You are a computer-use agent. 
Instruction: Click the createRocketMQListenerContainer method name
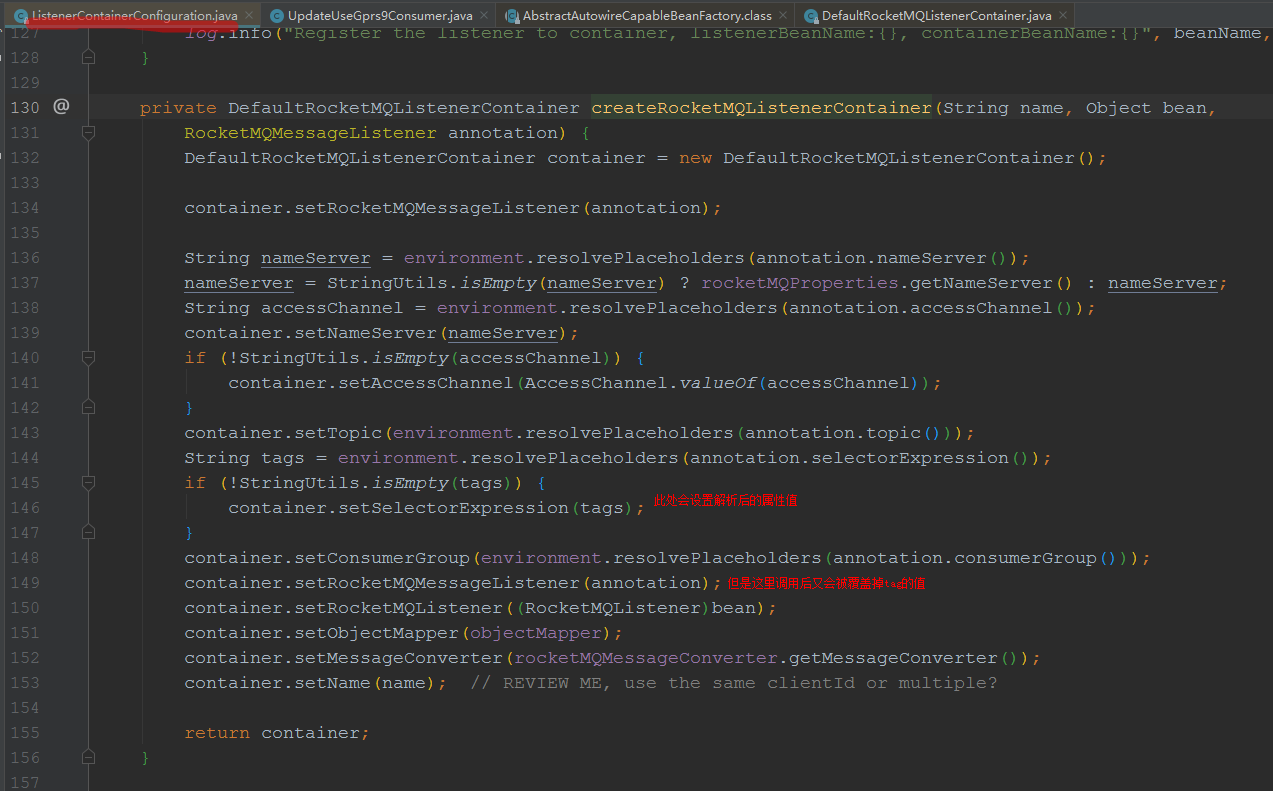click(x=762, y=108)
